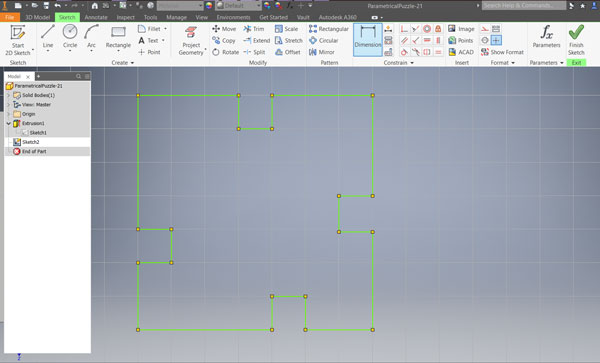Viewport: 600px width, 363px height.
Task: Activate the Extend tool
Action: click(x=256, y=41)
